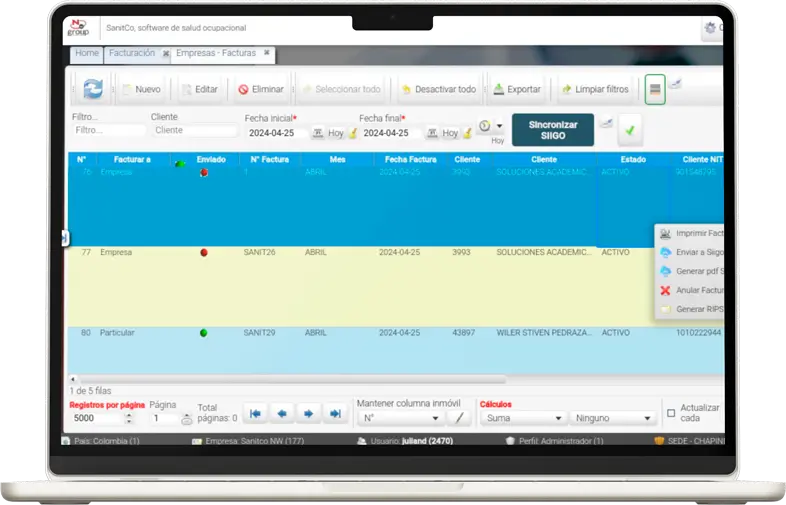786x505 pixels.
Task: Enable the Actualizar cada checkbox
Action: coord(671,413)
